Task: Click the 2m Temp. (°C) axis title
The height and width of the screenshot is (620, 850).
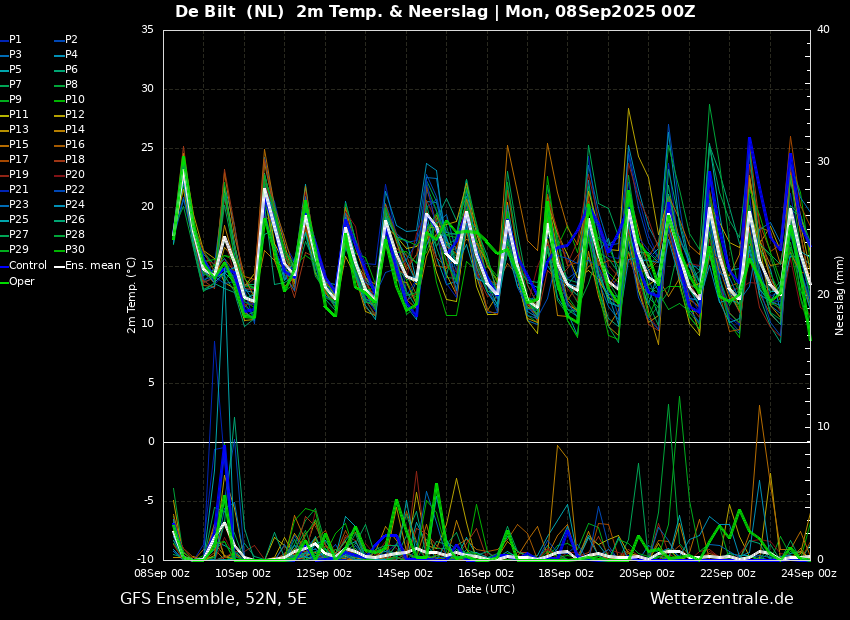Action: click(x=132, y=295)
